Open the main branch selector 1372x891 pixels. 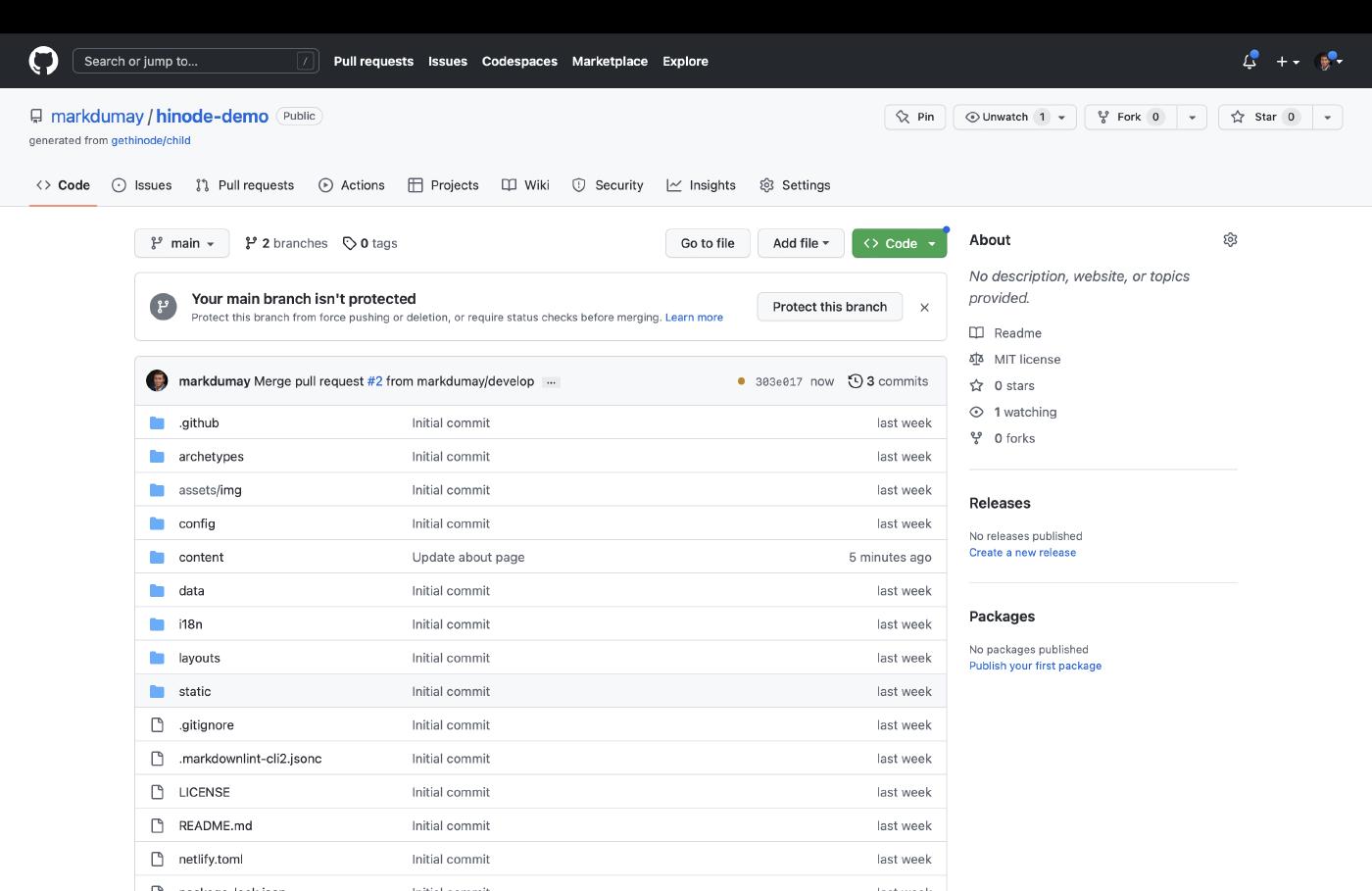[182, 243]
